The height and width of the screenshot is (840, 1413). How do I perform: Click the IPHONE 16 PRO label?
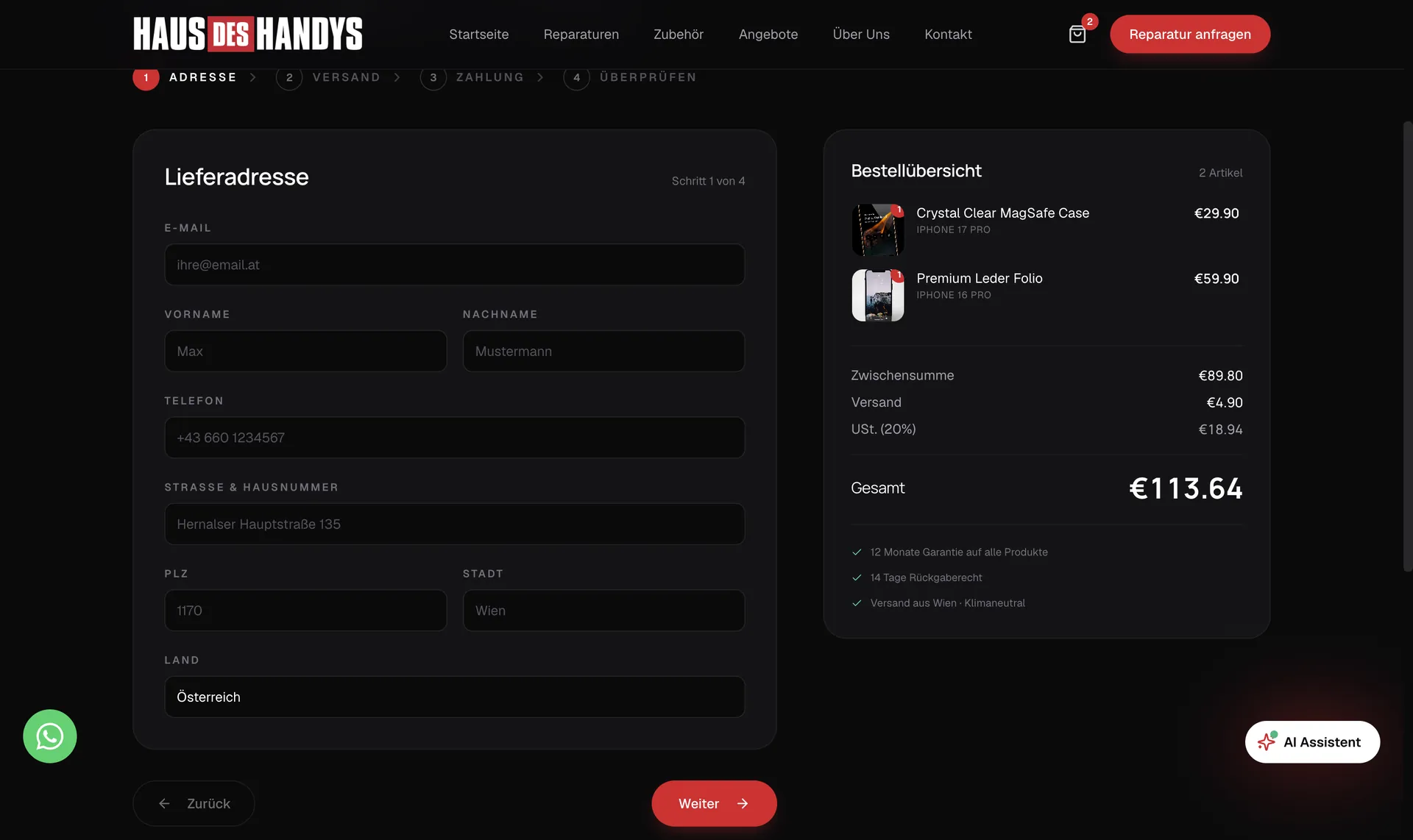954,295
